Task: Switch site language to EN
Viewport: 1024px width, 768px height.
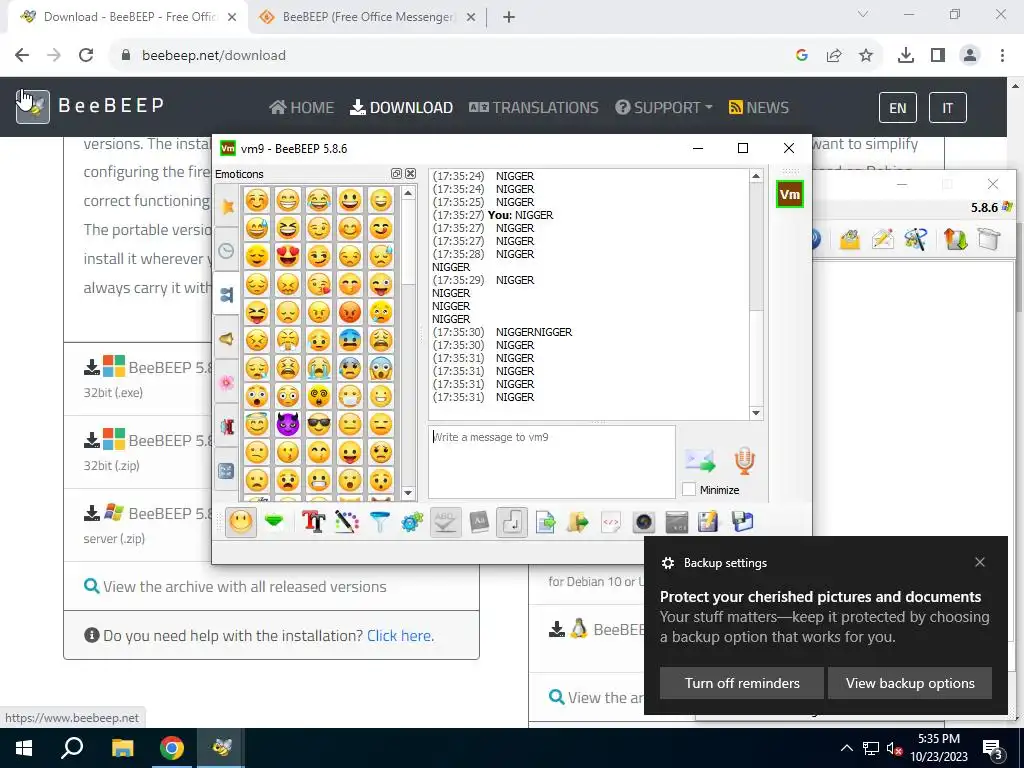Action: (x=898, y=108)
